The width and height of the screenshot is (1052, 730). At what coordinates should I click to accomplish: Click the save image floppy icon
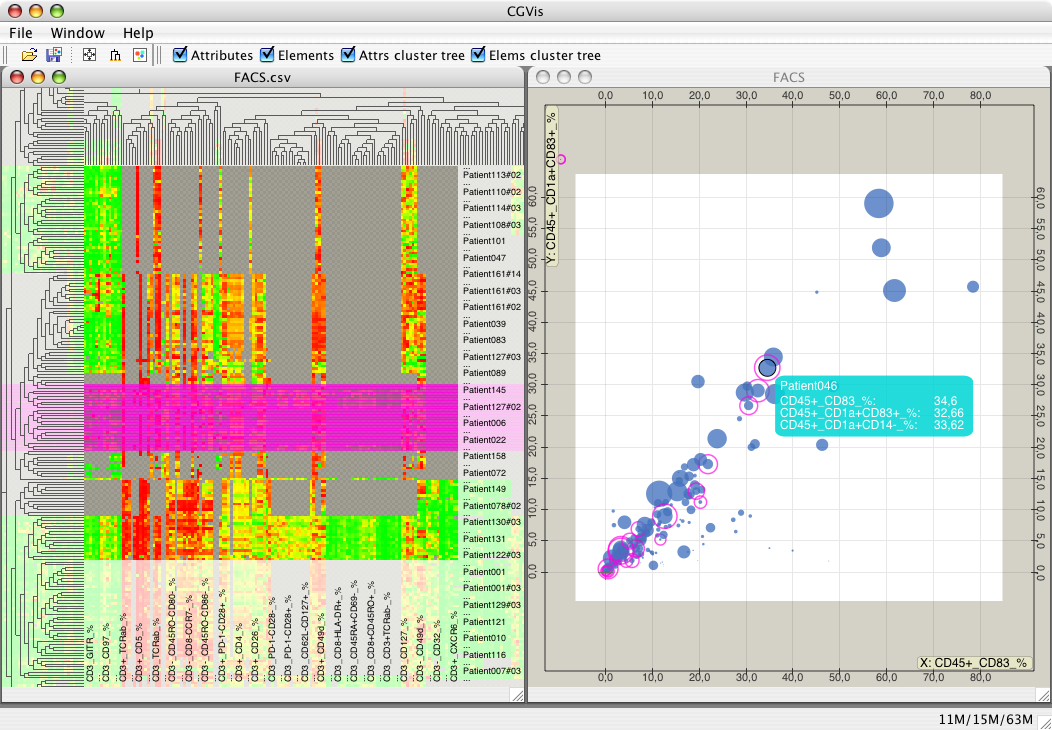[x=54, y=55]
